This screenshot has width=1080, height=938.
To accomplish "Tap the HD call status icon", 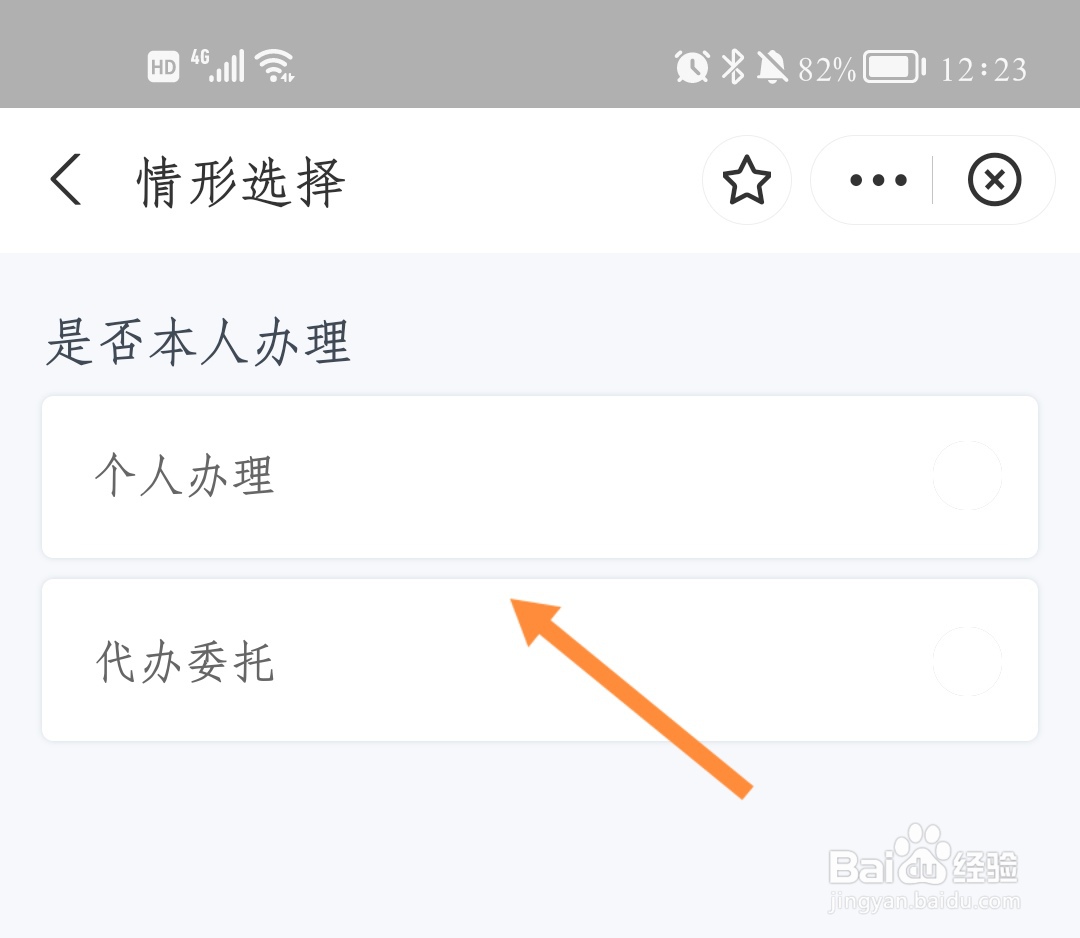I will (x=163, y=67).
